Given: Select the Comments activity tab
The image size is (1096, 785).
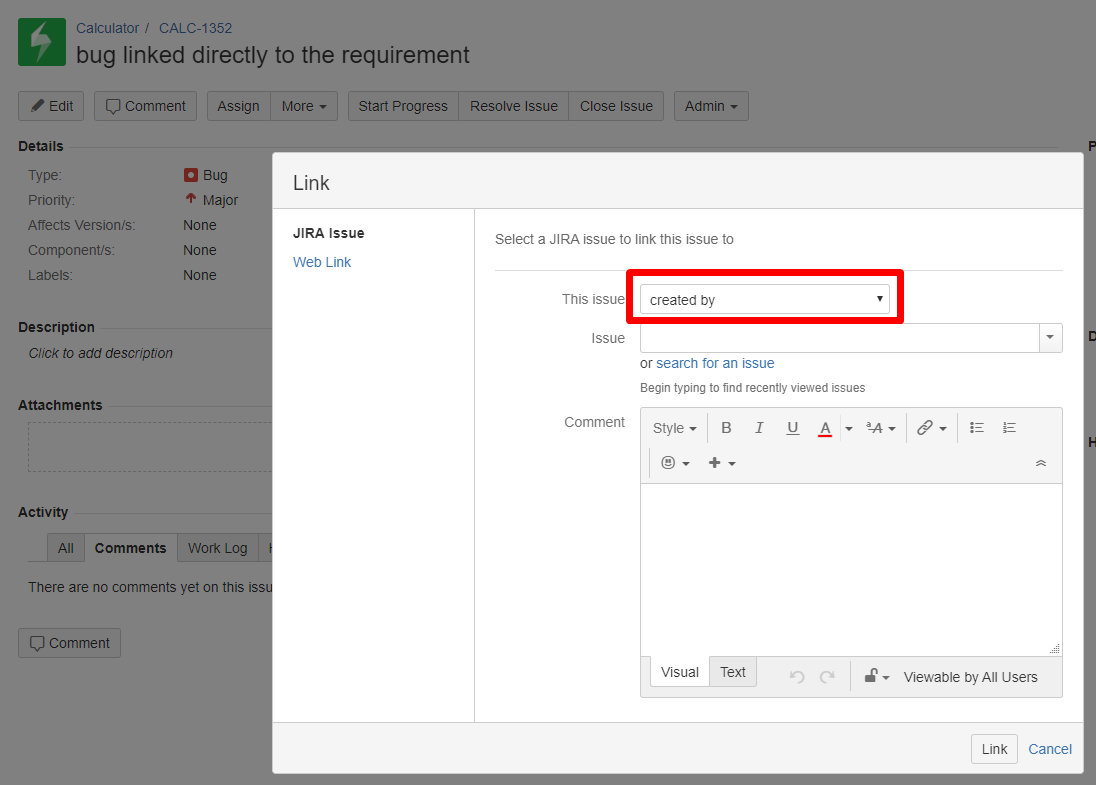Looking at the screenshot, I should 131,548.
